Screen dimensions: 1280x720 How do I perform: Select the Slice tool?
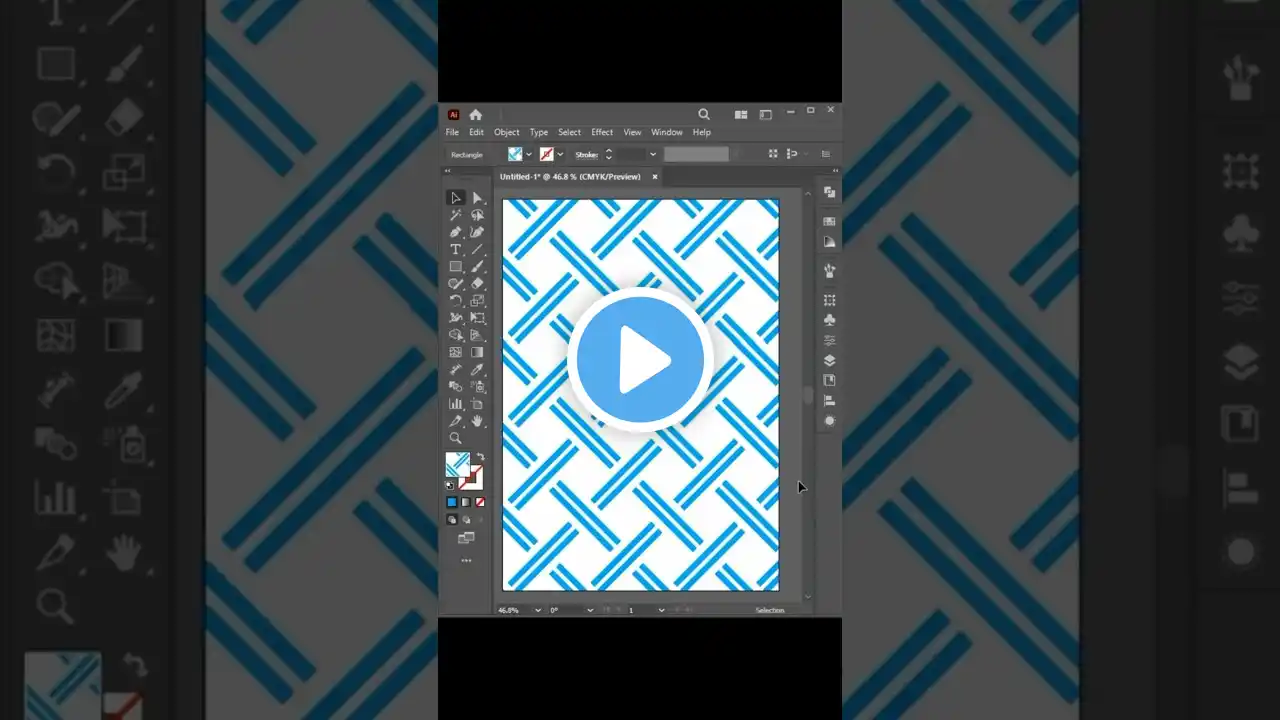click(456, 421)
